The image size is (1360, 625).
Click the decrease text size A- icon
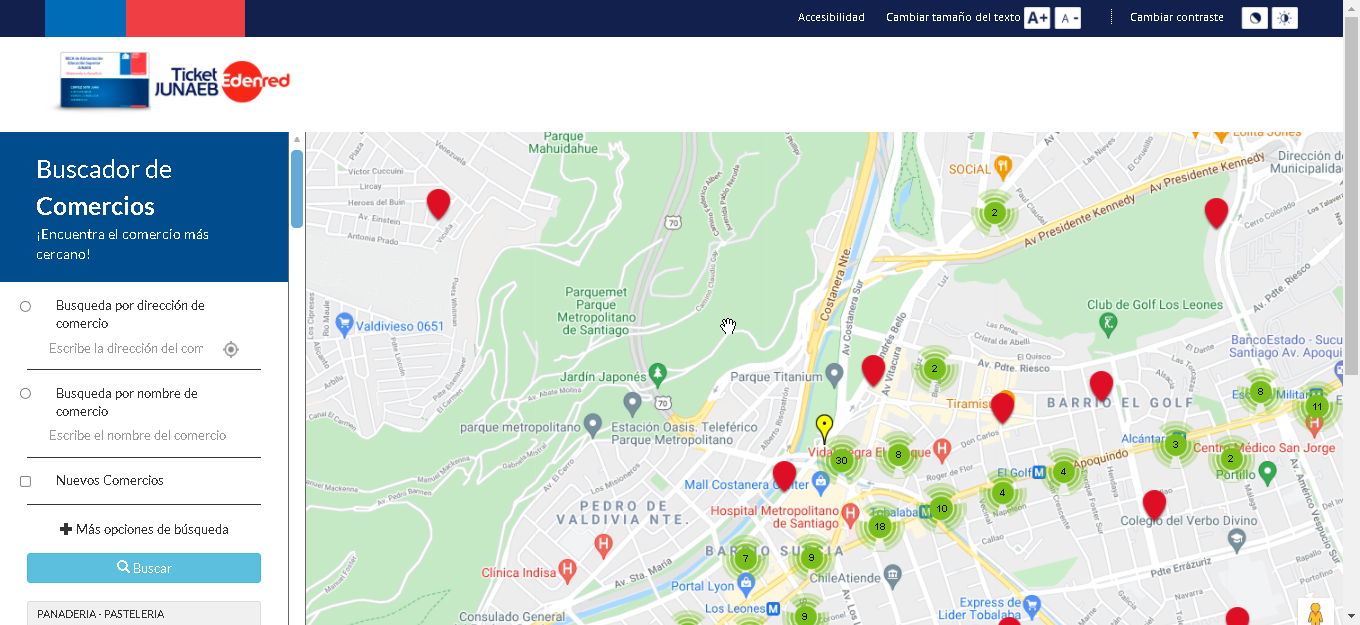tap(1068, 18)
